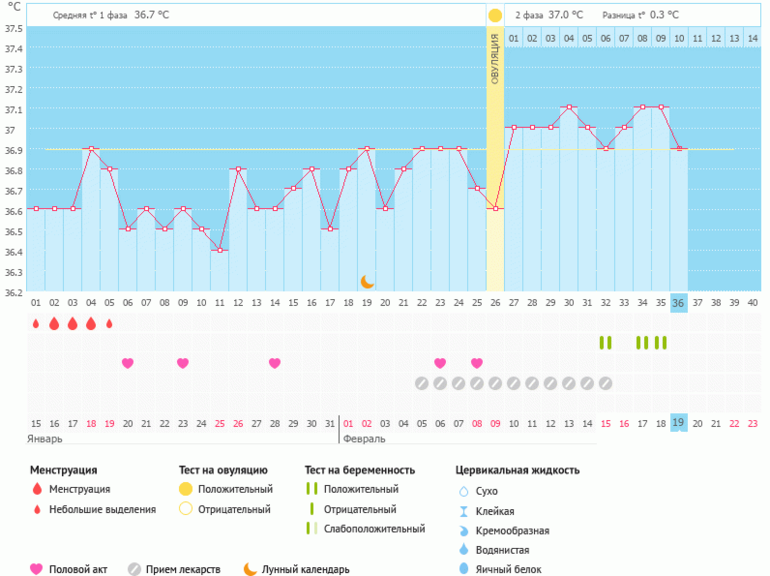This screenshot has width=770, height=576.
Task: Select the highlighted date 19 in February
Action: (x=678, y=422)
